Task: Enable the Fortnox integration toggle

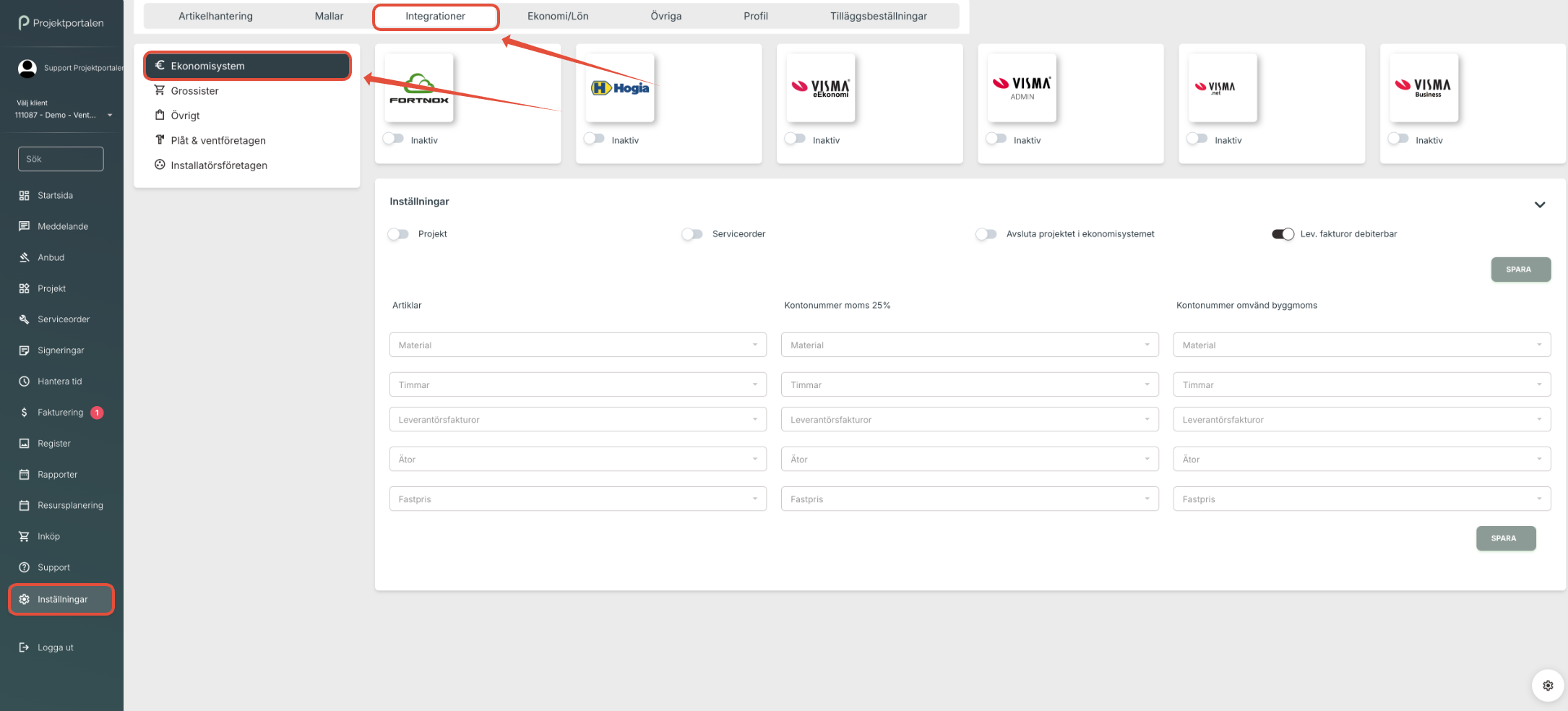Action: (x=393, y=139)
